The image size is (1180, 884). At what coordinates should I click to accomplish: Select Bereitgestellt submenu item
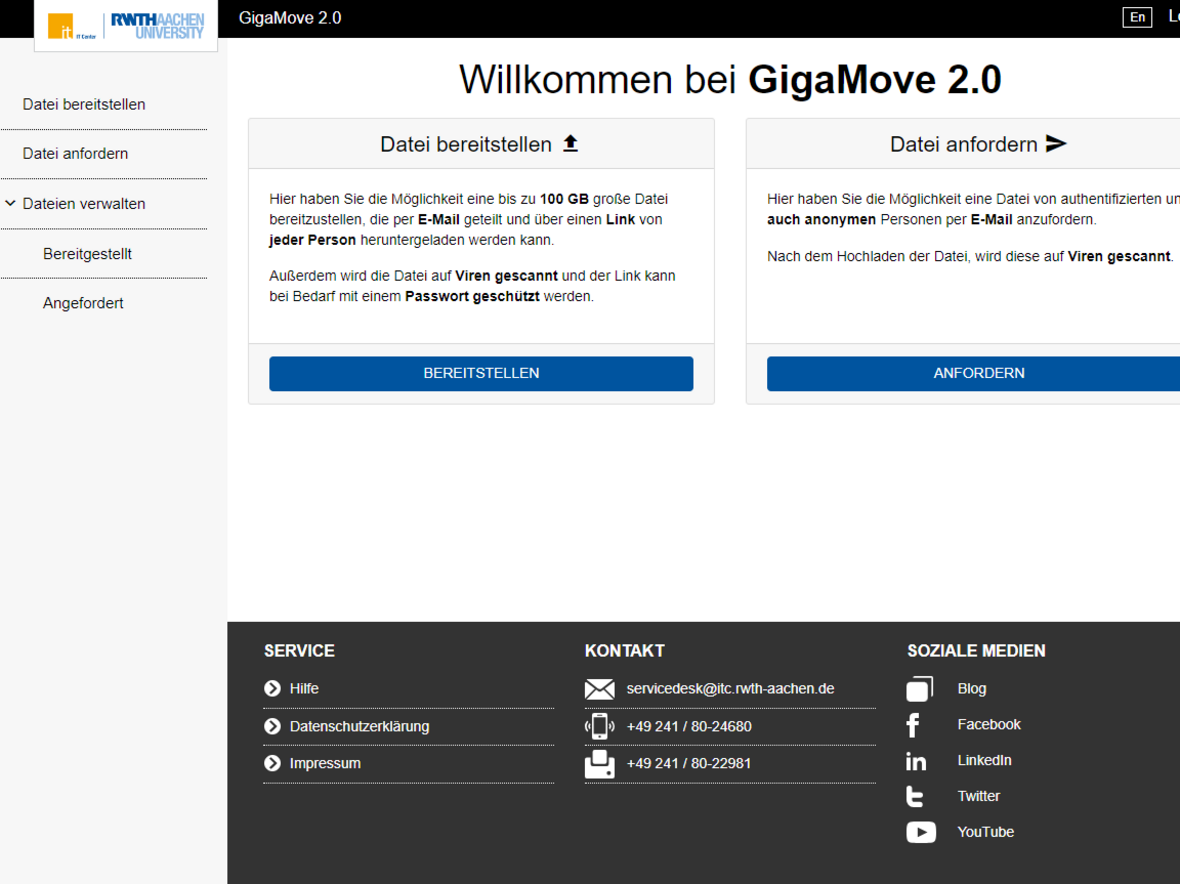pos(87,254)
